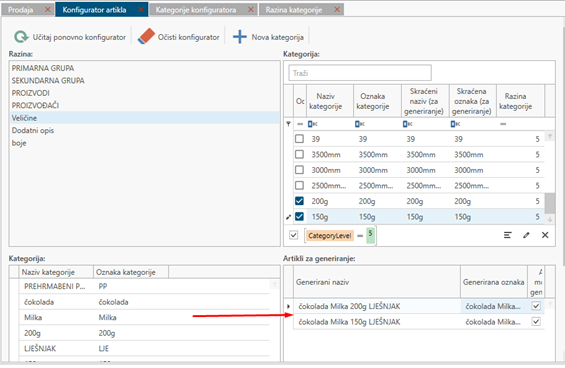
Task: Click the CategoryLevel filter tag
Action: point(329,236)
